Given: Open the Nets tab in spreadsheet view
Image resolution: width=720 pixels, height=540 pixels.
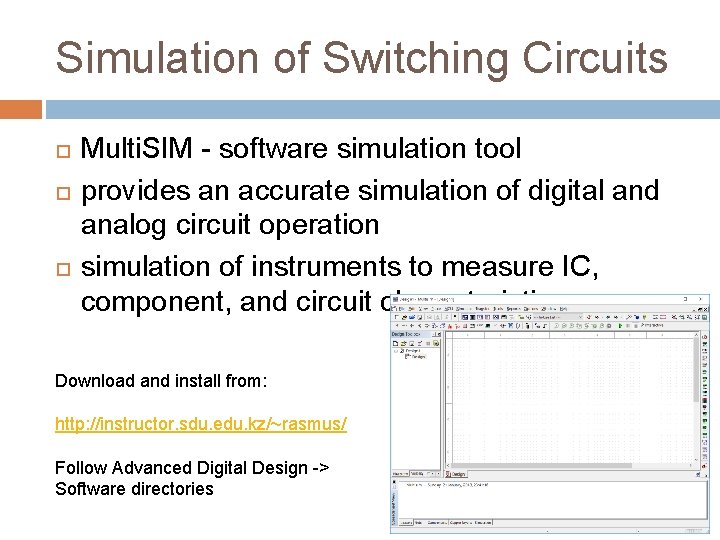Looking at the screenshot, I should [x=419, y=523].
